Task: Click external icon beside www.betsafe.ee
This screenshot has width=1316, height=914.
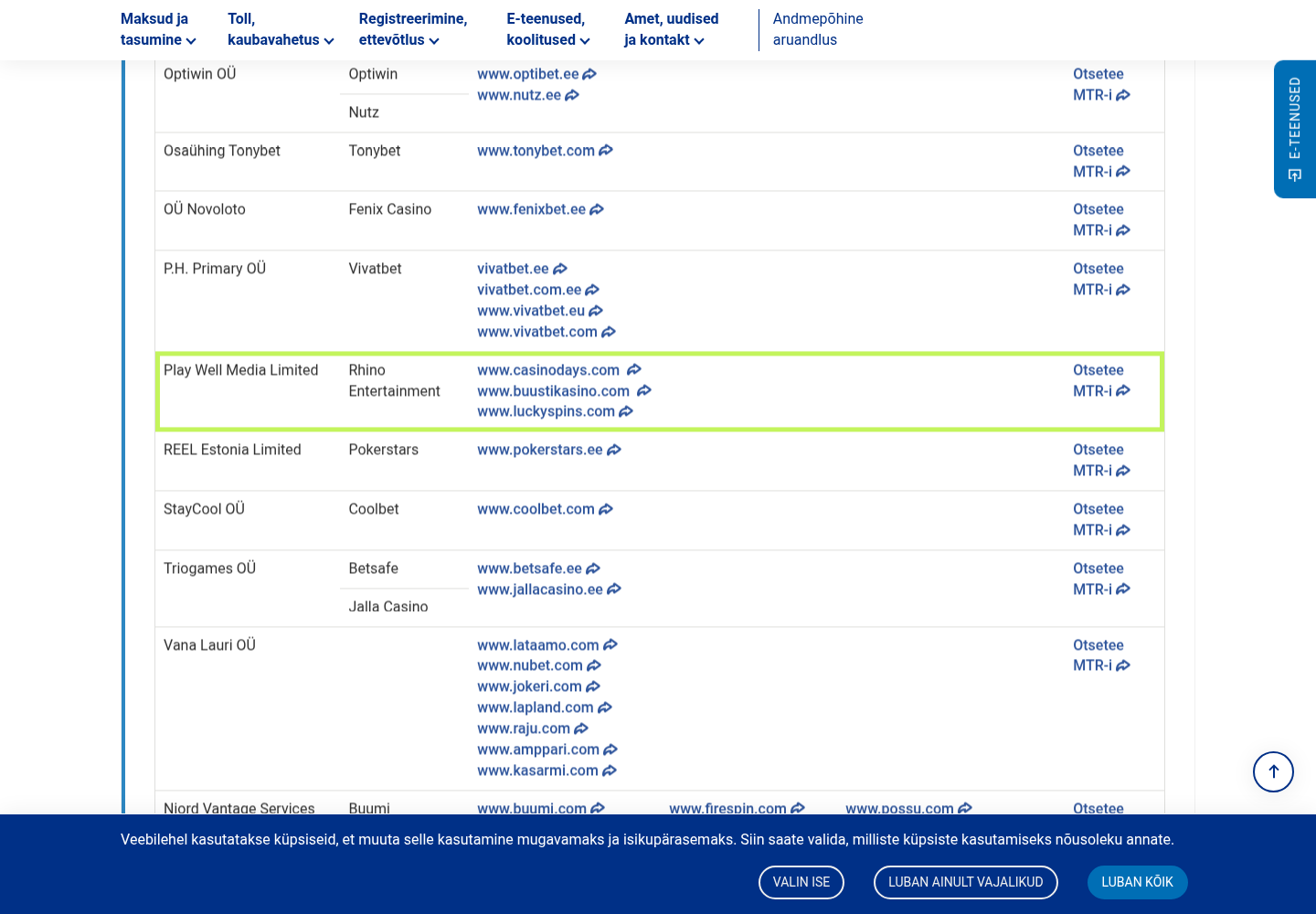Action: (x=593, y=569)
